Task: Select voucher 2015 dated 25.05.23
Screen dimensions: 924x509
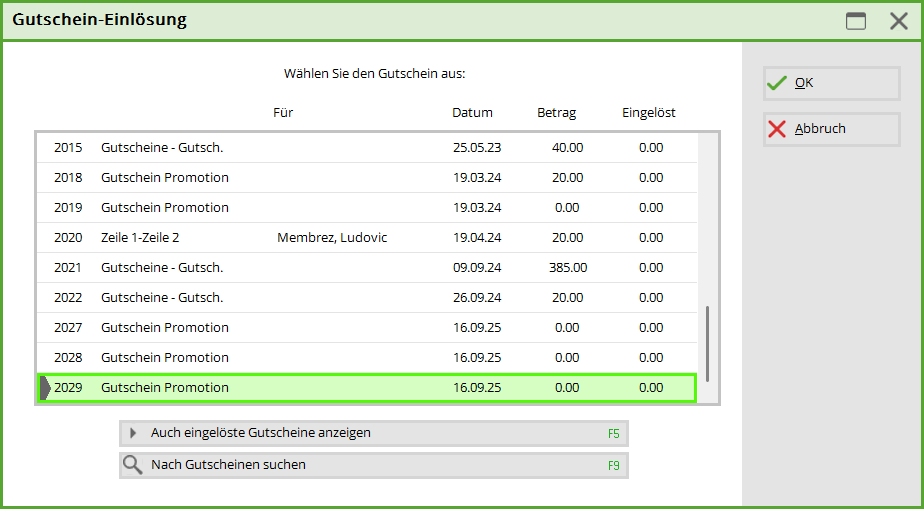Action: 366,148
